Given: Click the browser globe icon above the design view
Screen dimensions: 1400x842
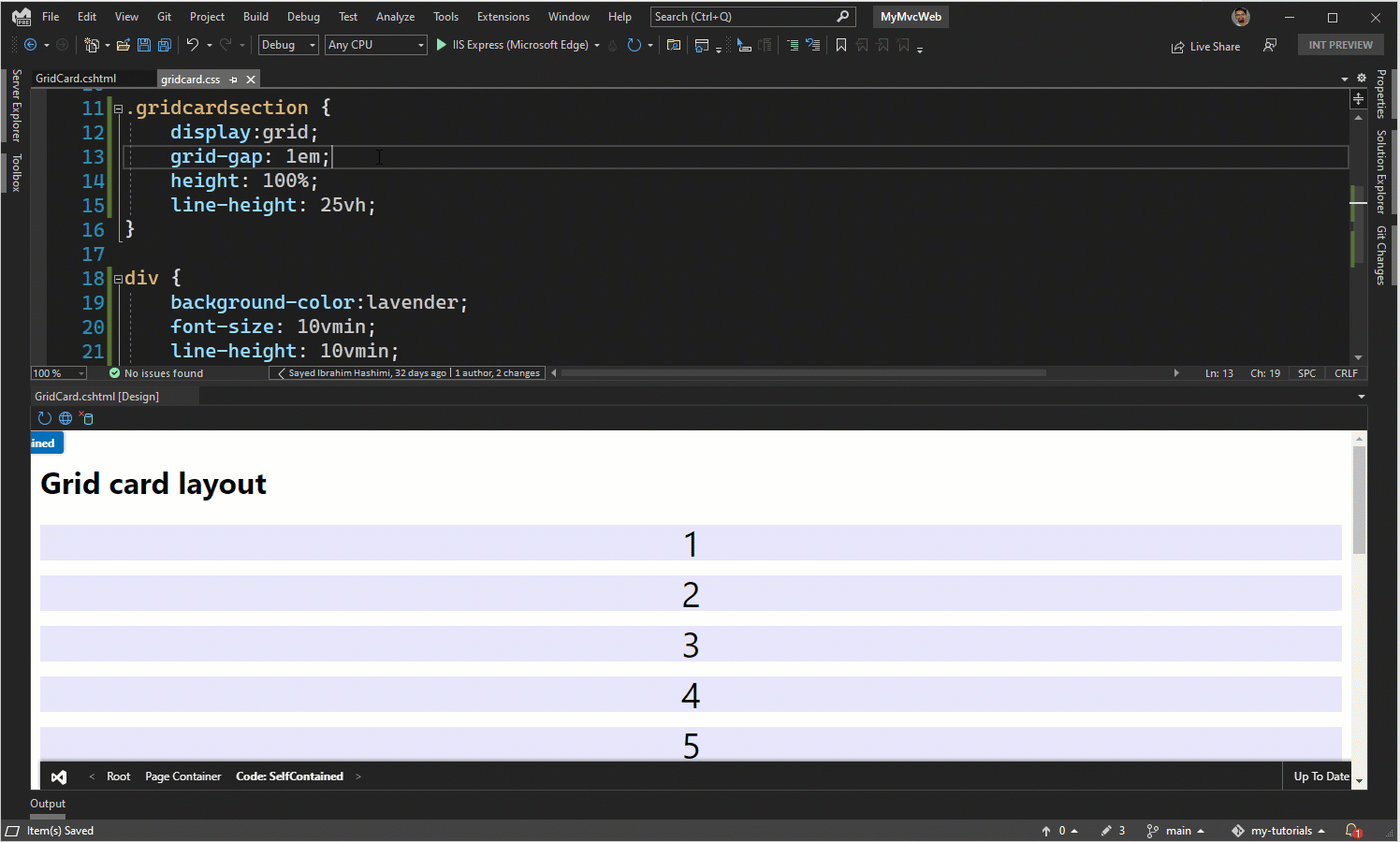Looking at the screenshot, I should click(x=65, y=418).
